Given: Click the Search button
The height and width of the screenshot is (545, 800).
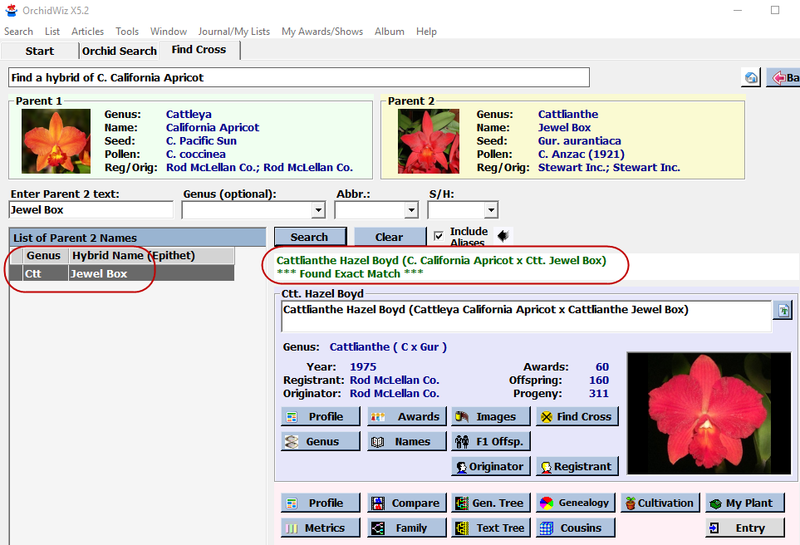Looking at the screenshot, I should click(x=310, y=237).
